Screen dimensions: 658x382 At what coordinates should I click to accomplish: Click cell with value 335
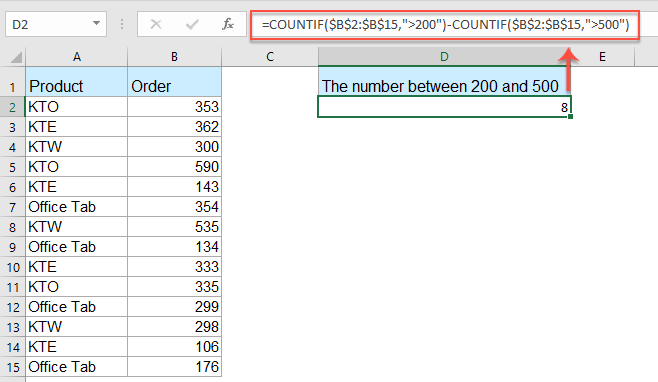[x=174, y=287]
